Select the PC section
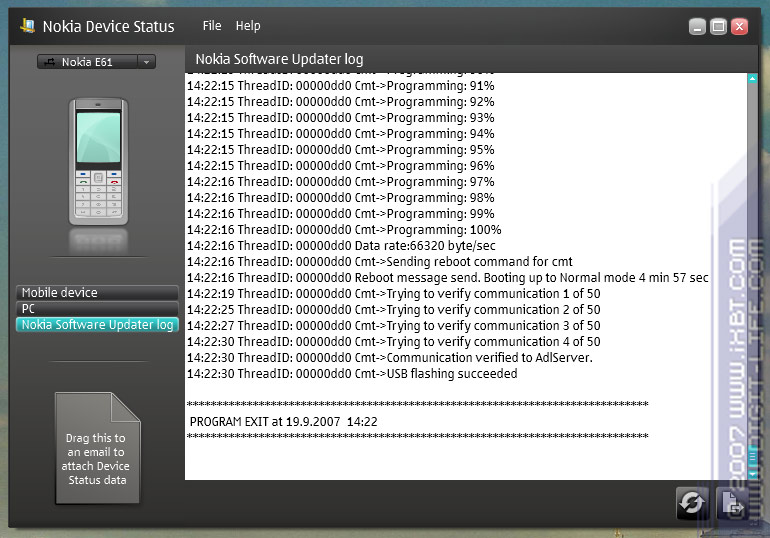 [x=97, y=309]
